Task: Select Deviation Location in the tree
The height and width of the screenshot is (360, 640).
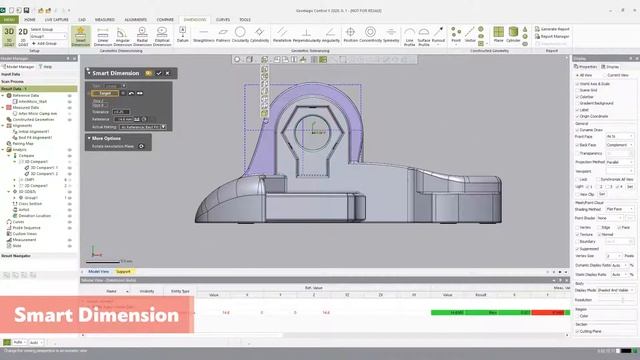Action: point(34,216)
